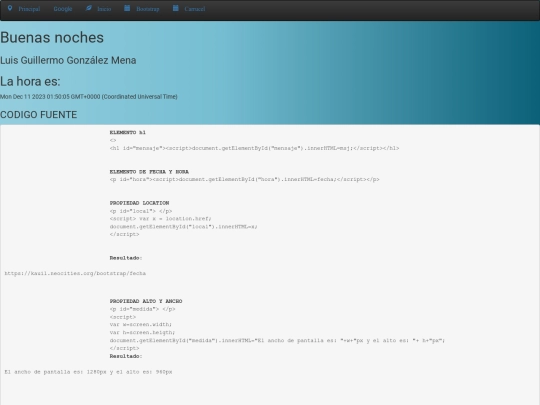Viewport: 540px width, 405px height.
Task: Click the leaf icon beside Inicio
Action: point(89,8)
